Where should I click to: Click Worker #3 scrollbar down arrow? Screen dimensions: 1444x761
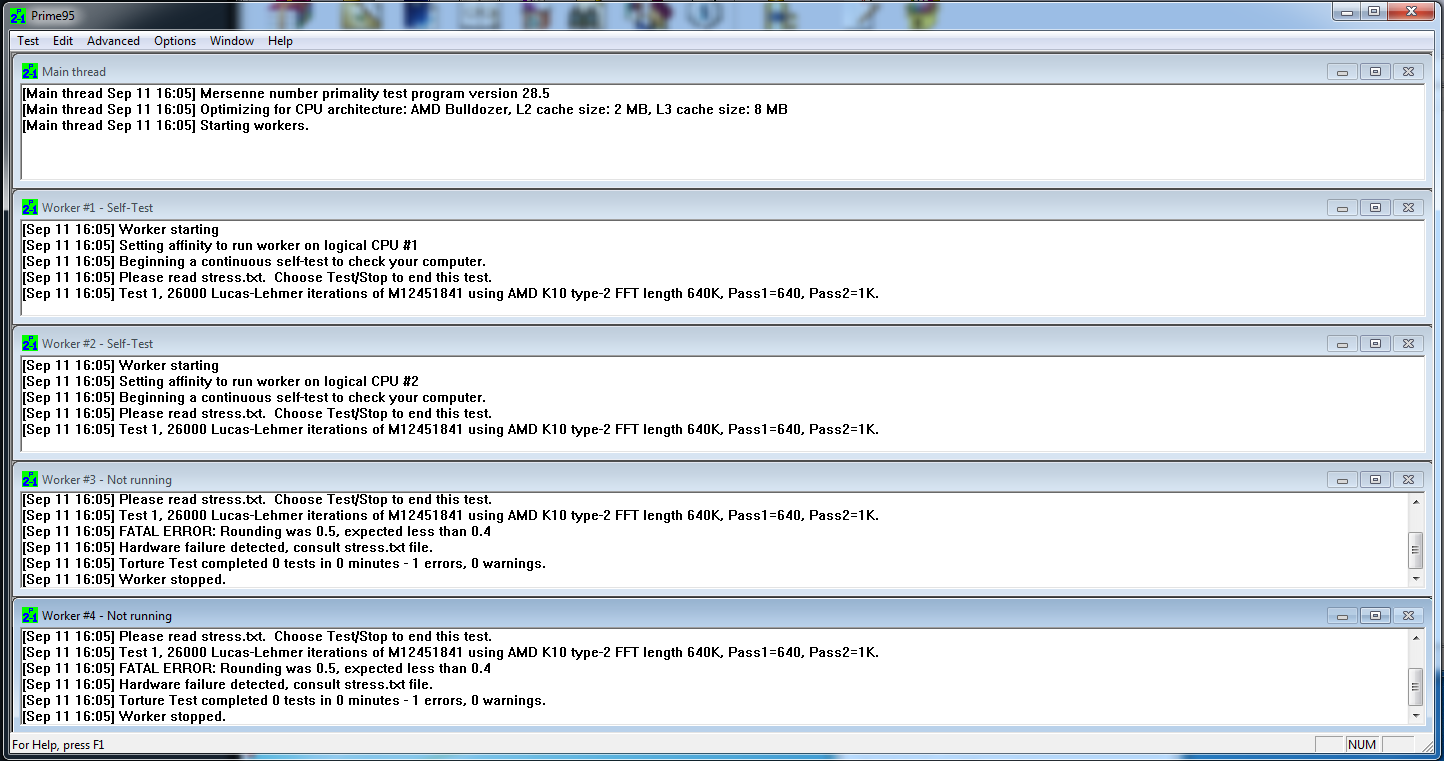point(1415,579)
